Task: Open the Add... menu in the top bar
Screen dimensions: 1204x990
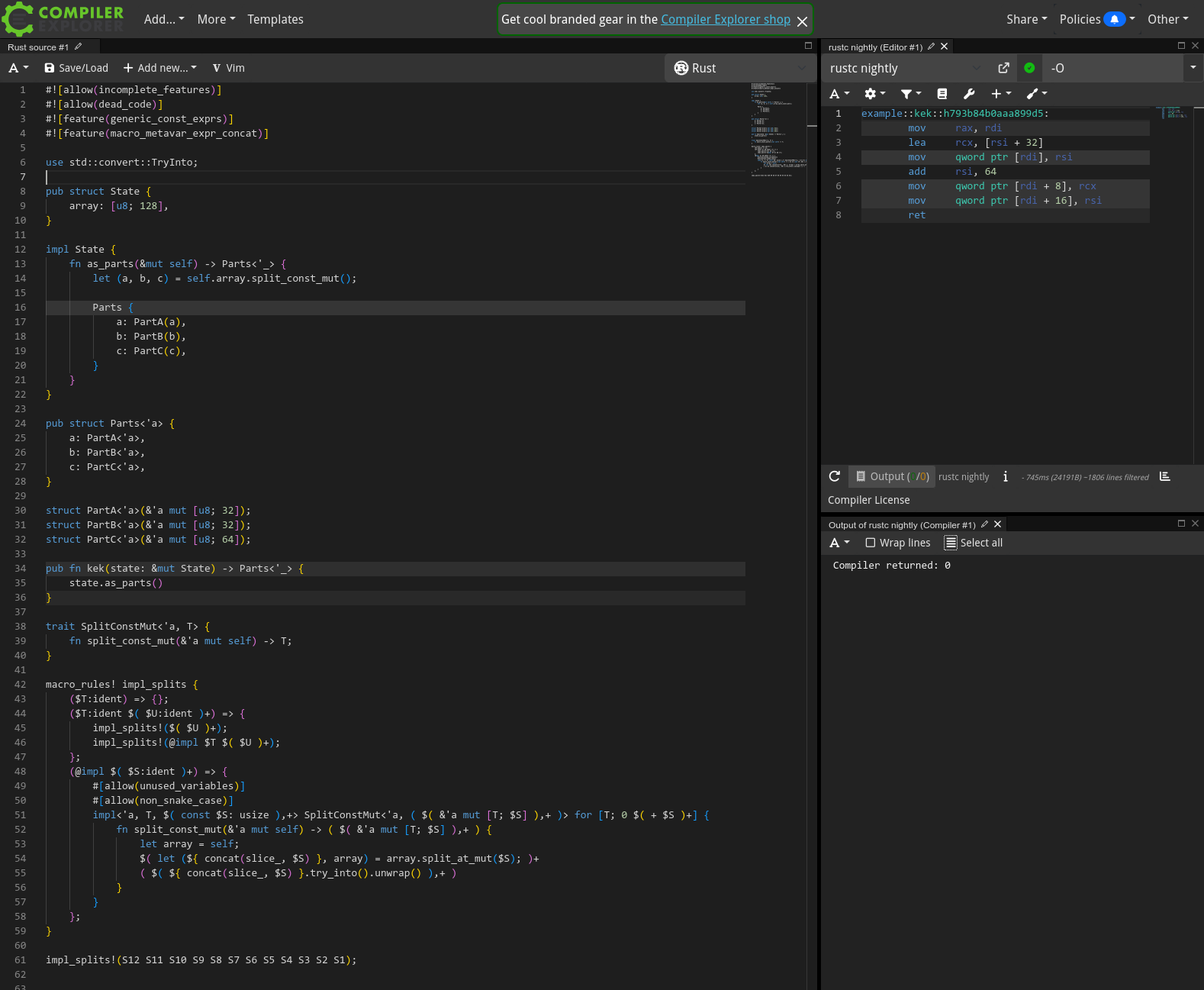Action: pos(164,19)
